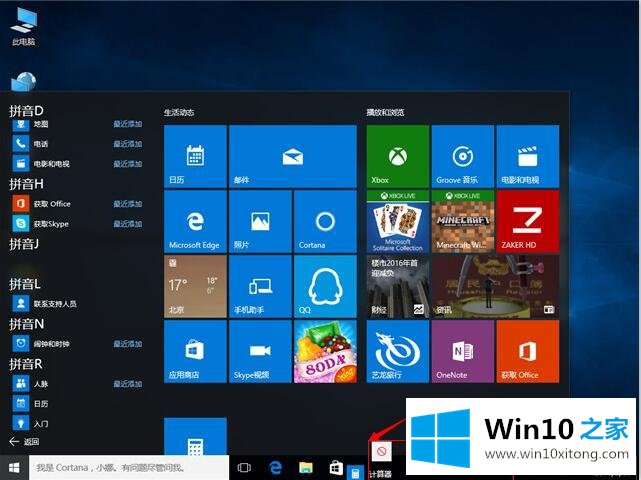Launch the Microsoft Edge tile
Image resolution: width=641 pixels, height=480 pixels.
point(195,221)
